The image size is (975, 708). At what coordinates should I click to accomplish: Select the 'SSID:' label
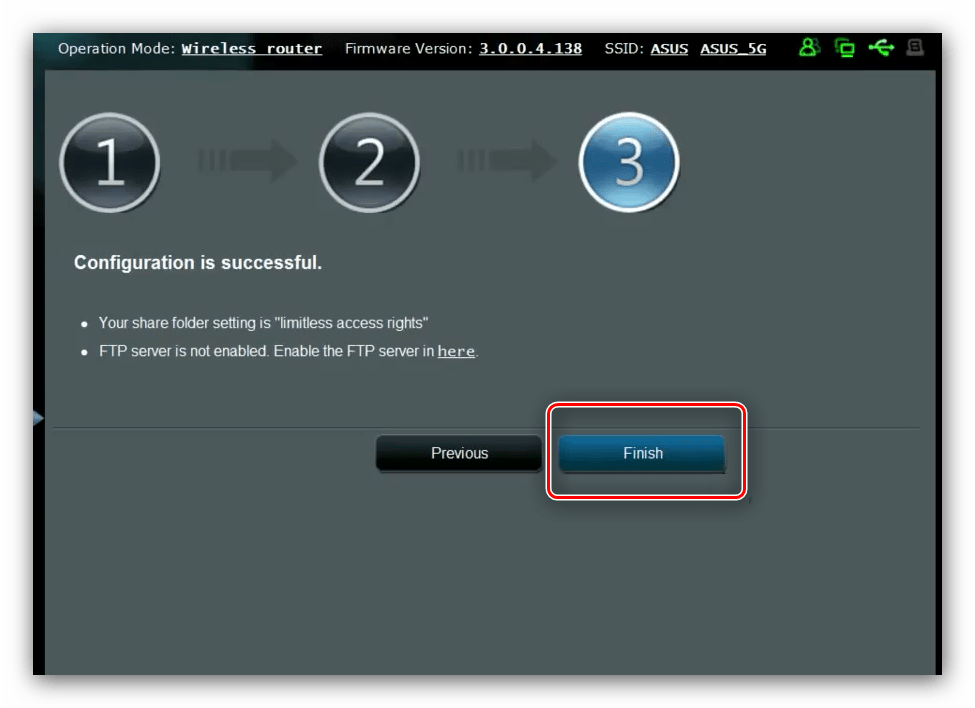(624, 48)
